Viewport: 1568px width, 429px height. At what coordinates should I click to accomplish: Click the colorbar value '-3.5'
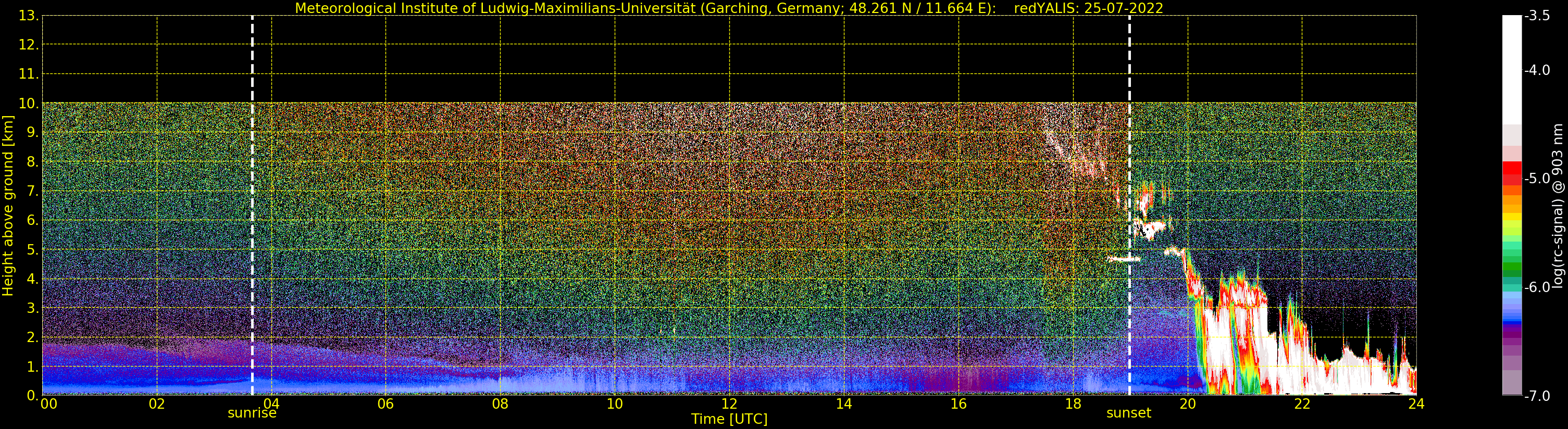point(1538,16)
